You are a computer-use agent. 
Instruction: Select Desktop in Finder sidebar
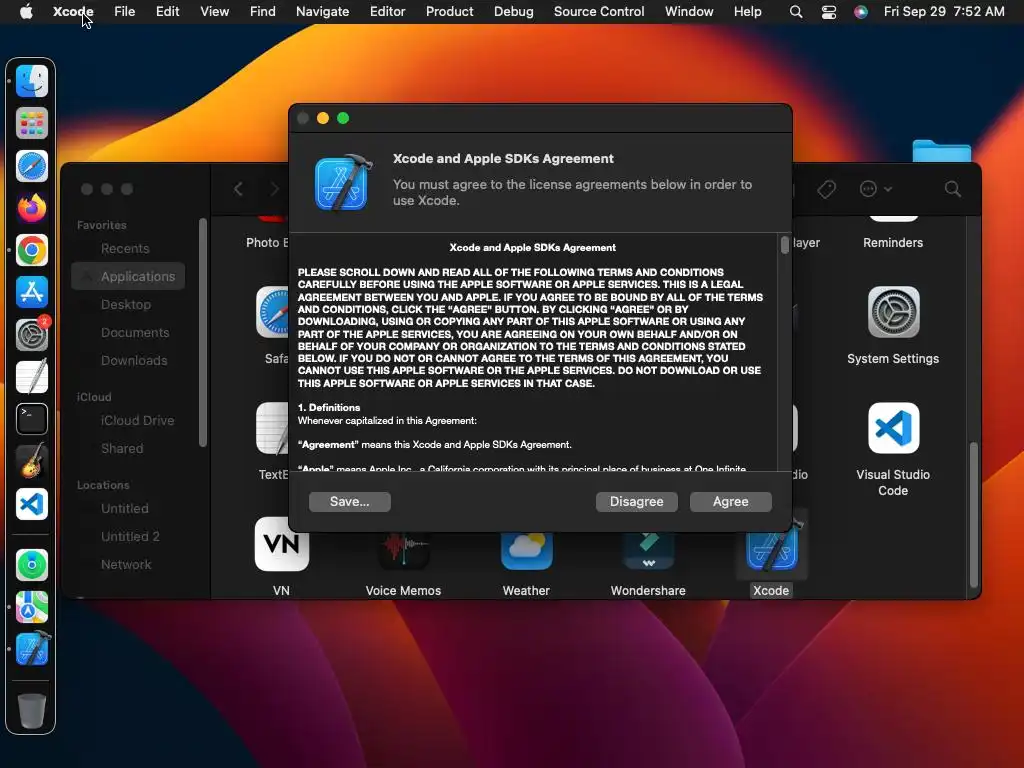click(x=125, y=304)
